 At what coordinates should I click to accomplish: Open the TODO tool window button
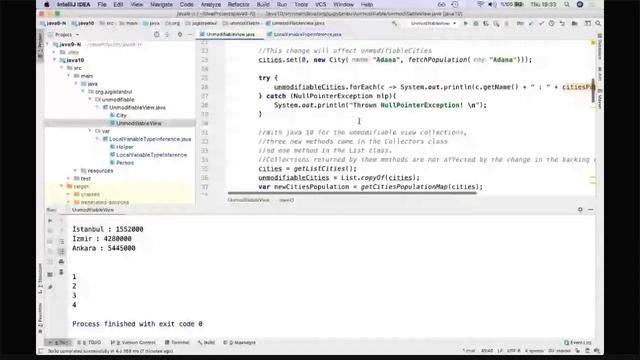[x=89, y=343]
